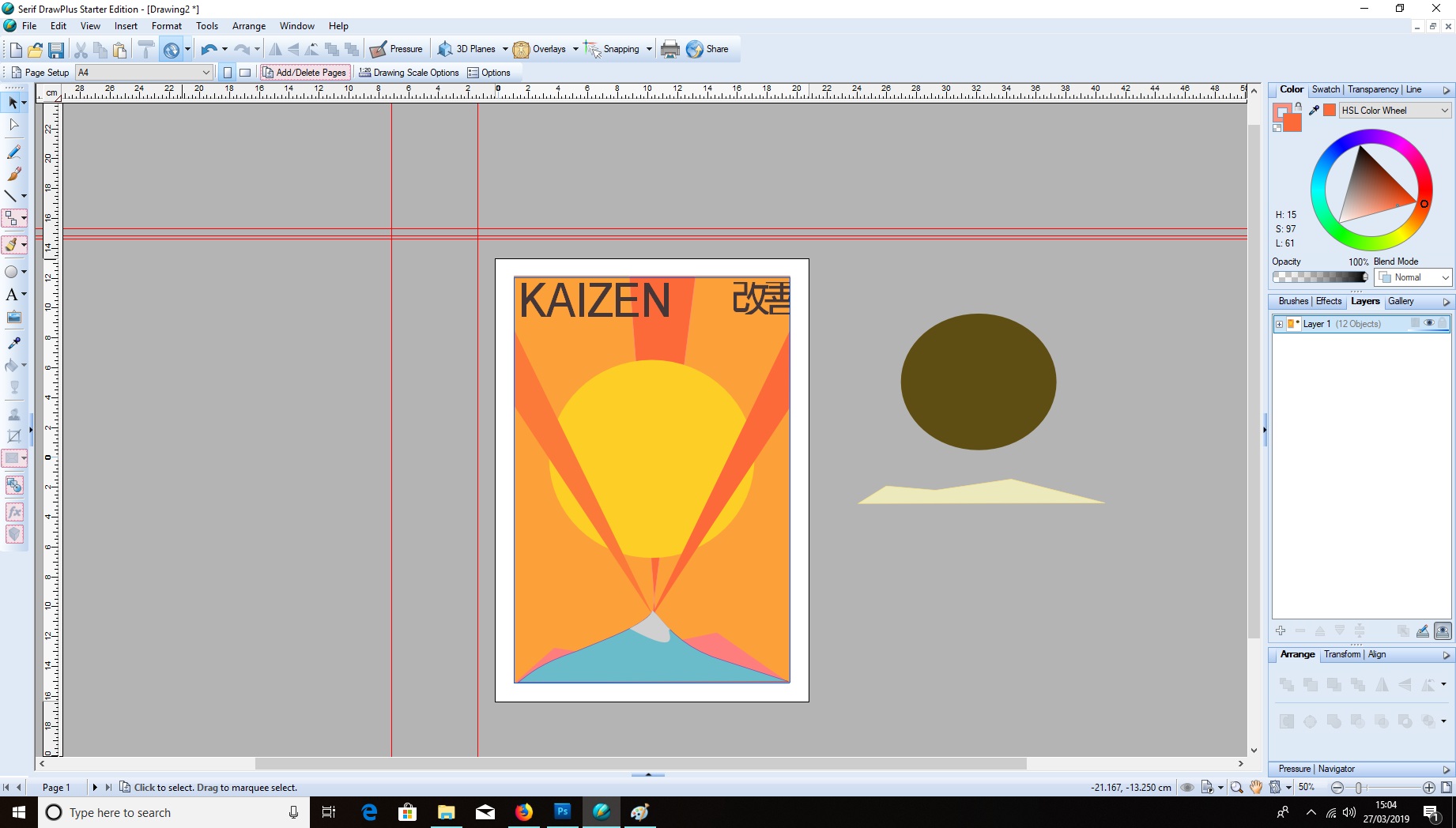This screenshot has height=828, width=1456.
Task: Open the A4 page size dropdown
Action: 206,73
